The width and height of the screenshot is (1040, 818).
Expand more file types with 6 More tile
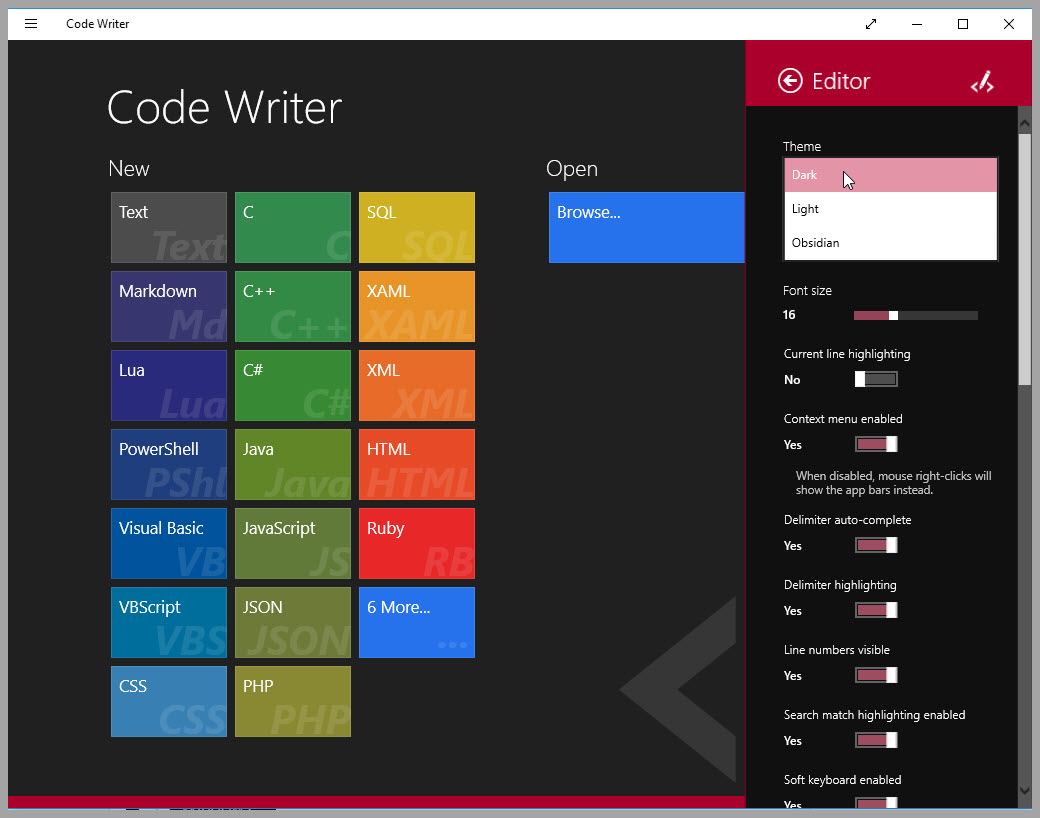416,622
